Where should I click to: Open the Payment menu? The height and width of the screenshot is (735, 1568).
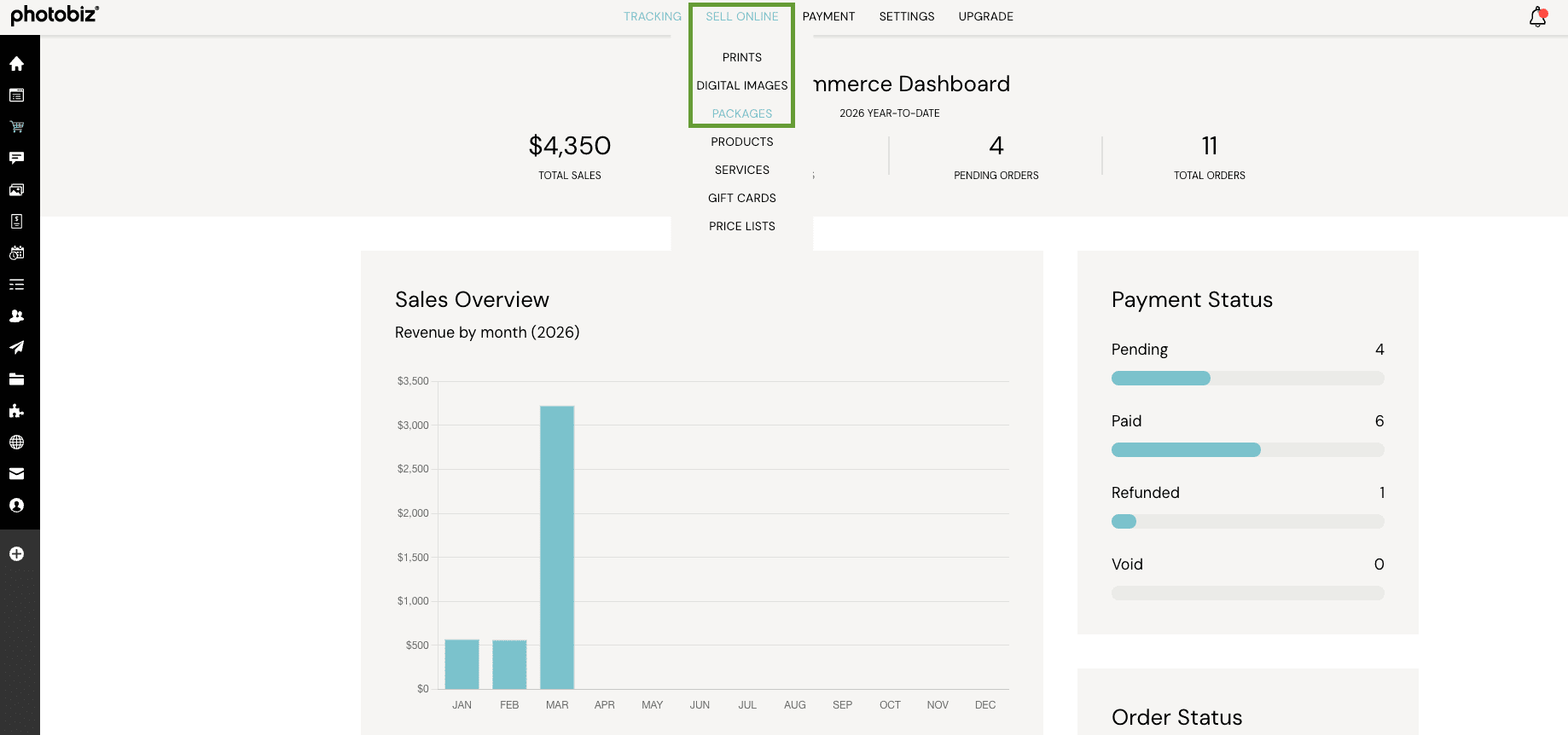coord(828,16)
